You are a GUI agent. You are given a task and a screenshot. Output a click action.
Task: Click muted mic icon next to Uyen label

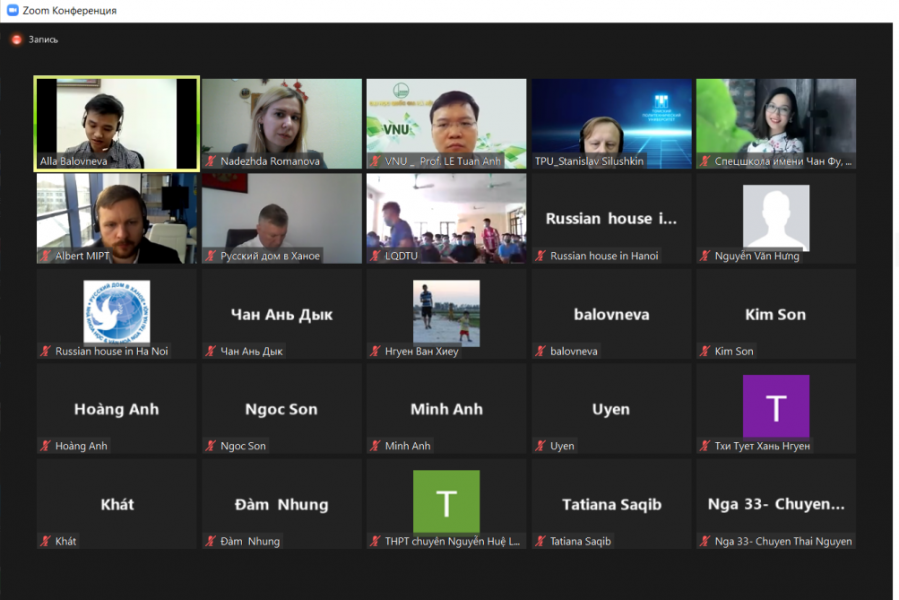click(x=541, y=447)
